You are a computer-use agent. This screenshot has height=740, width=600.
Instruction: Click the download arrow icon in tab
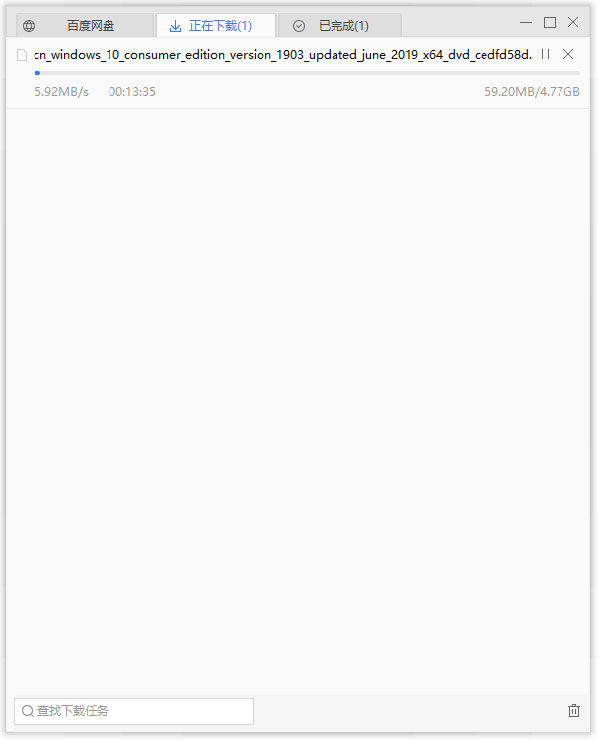[175, 26]
